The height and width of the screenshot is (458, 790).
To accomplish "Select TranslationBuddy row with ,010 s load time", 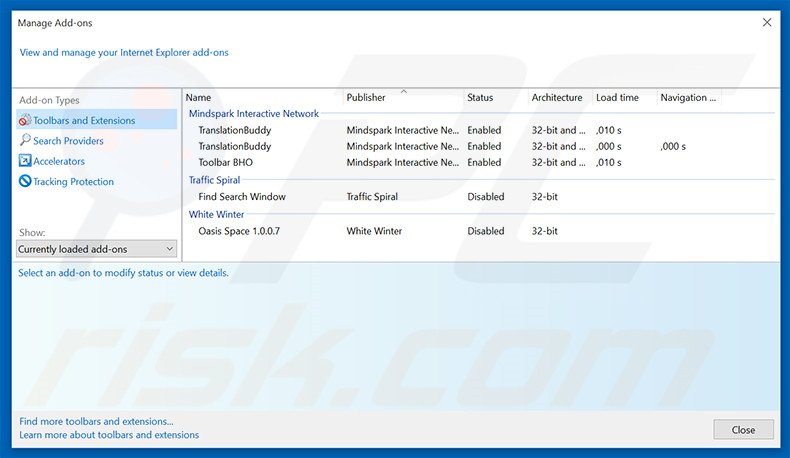I will click(479, 130).
